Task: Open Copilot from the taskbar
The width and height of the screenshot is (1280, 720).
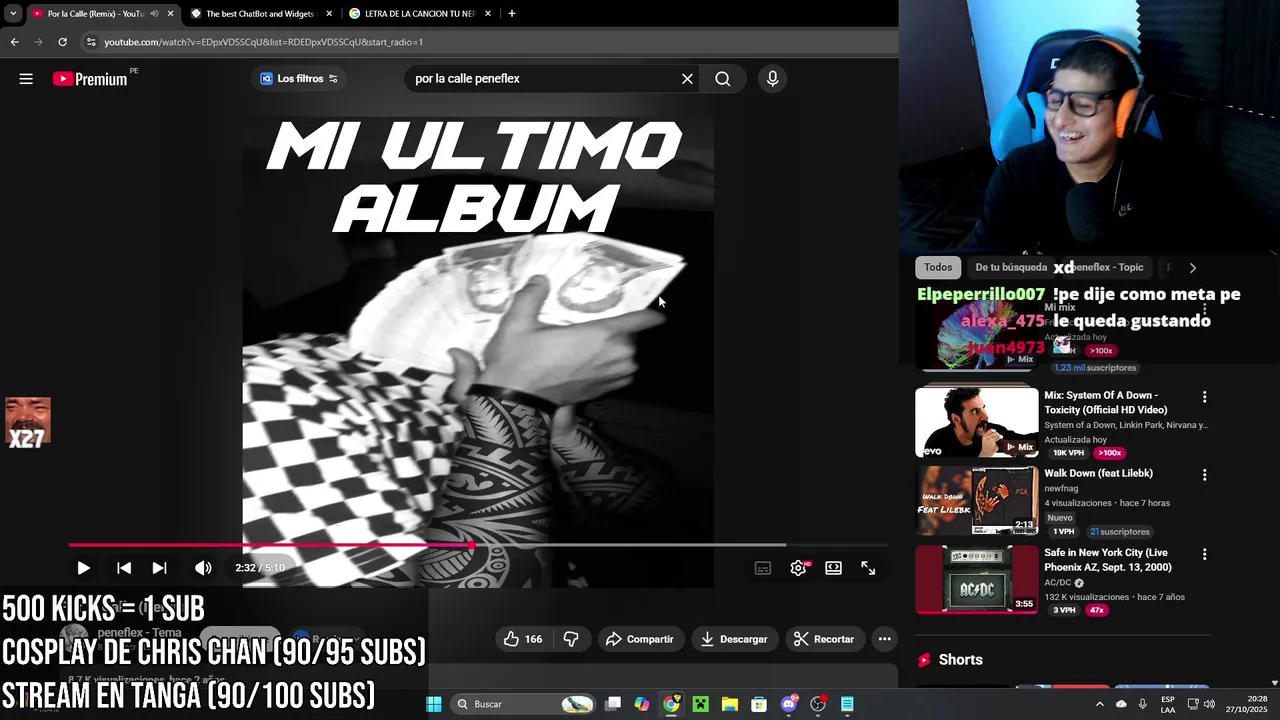Action: point(642,704)
